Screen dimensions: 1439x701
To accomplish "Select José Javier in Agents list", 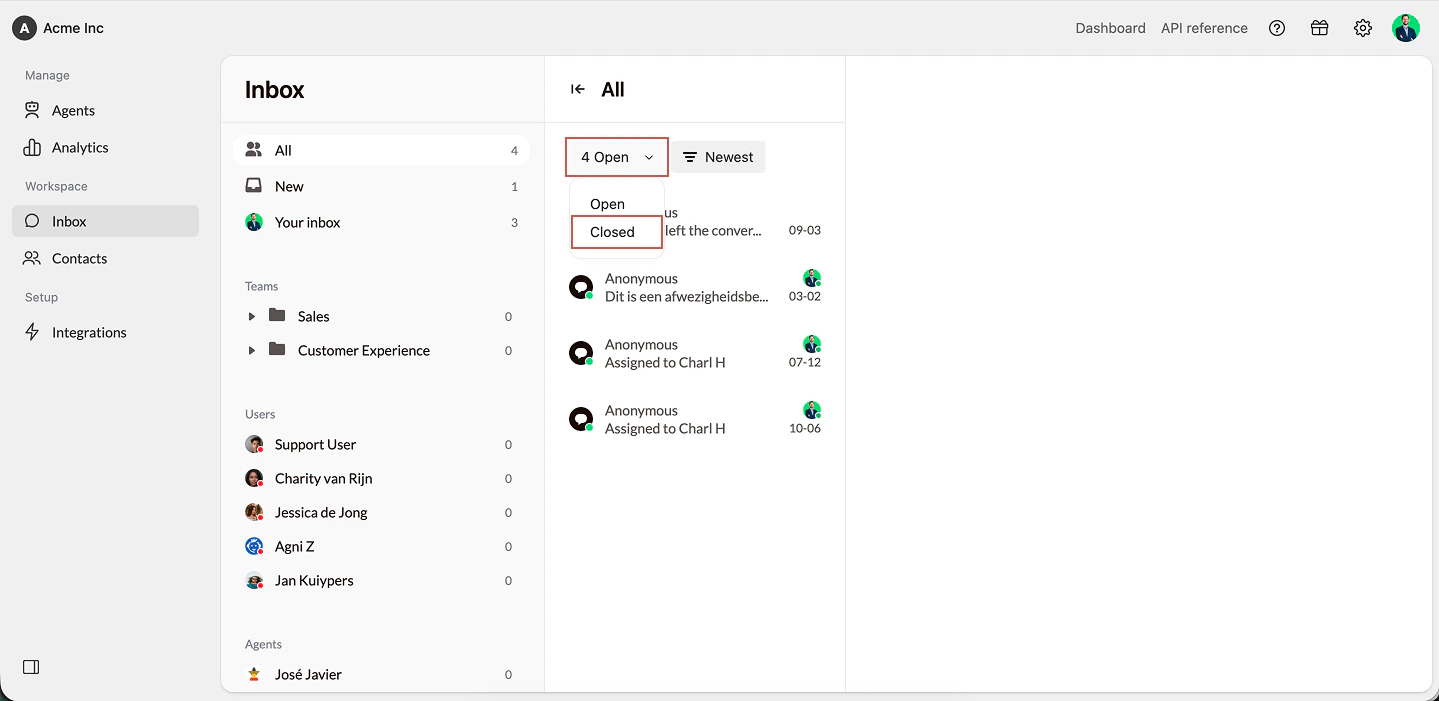I will click(x=382, y=674).
